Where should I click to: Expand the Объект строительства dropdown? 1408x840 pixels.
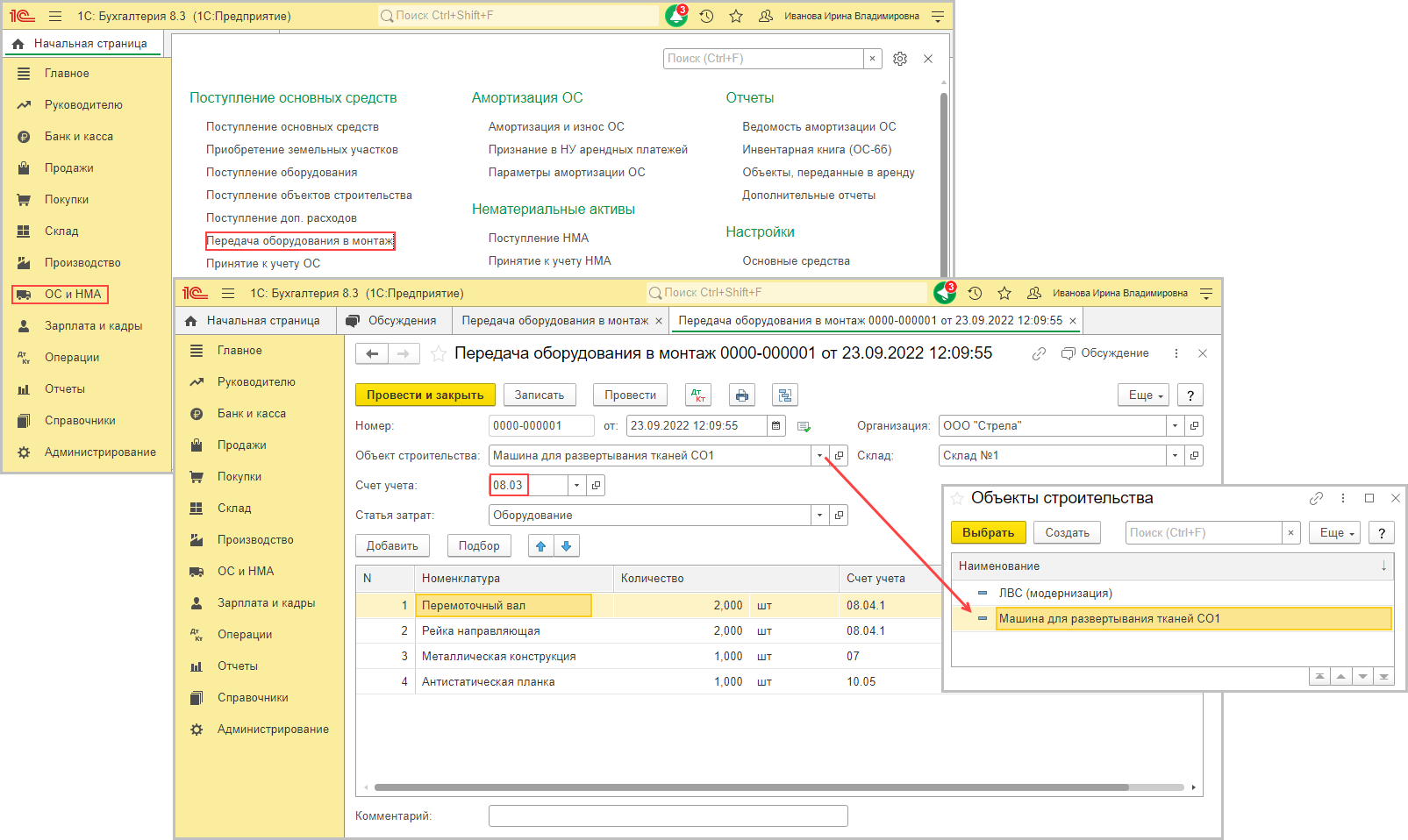click(819, 456)
